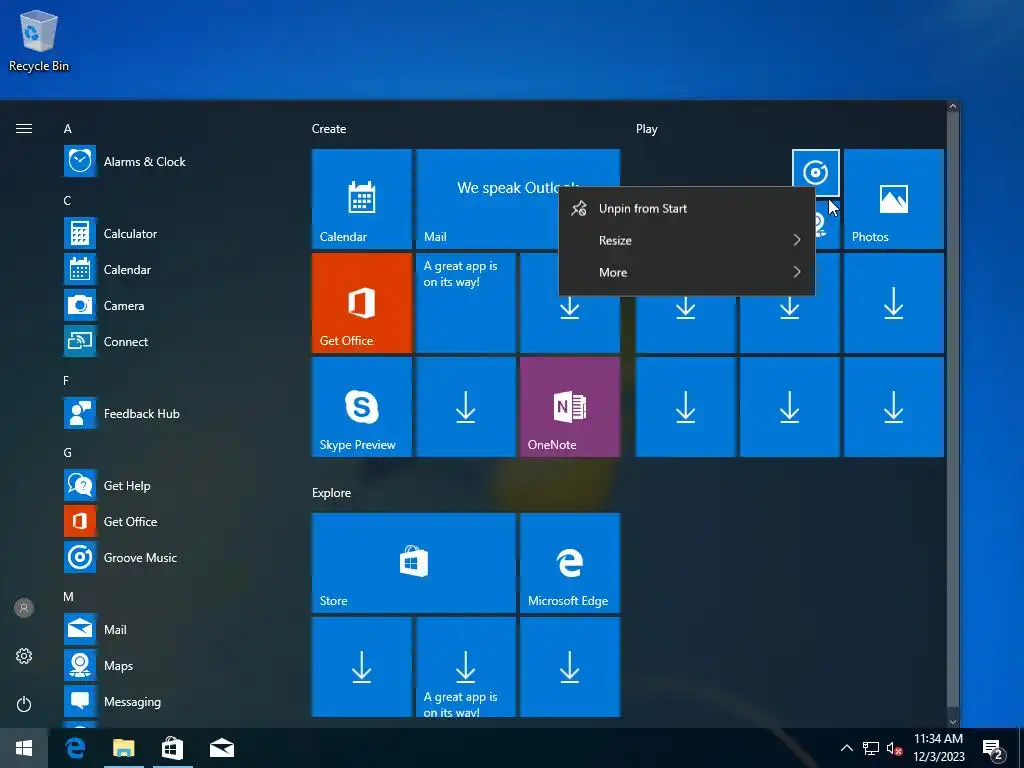Click the letter M section header
1024x768 pixels.
68,596
